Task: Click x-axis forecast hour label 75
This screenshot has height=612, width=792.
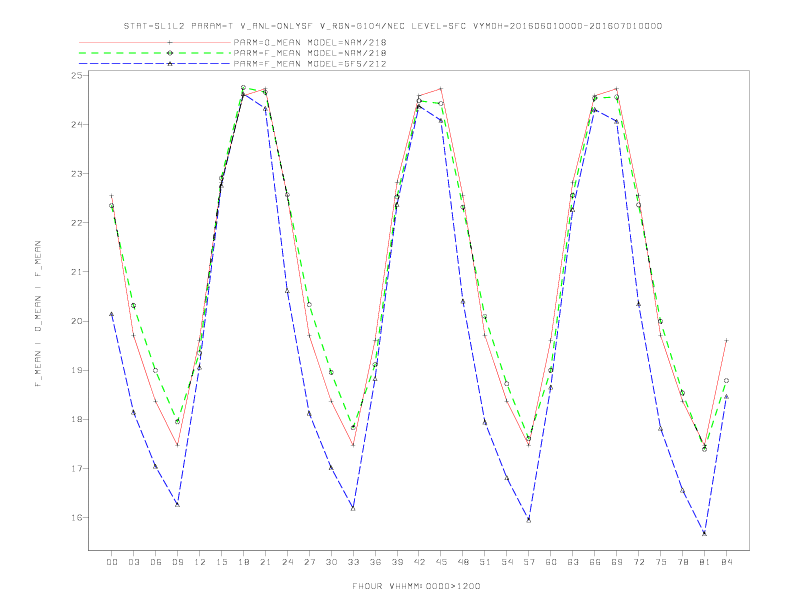Action: pyautogui.click(x=661, y=562)
